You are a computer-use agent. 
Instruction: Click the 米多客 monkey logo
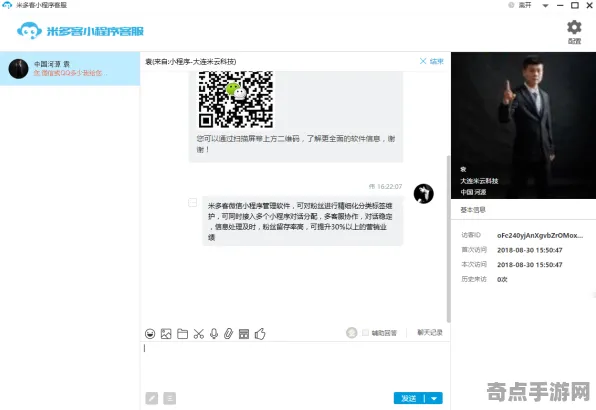pos(29,31)
